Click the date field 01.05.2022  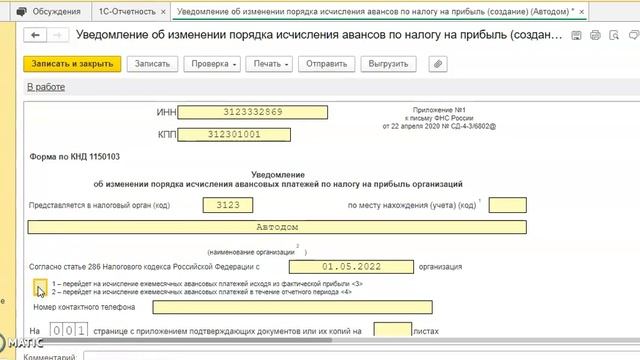(x=351, y=267)
